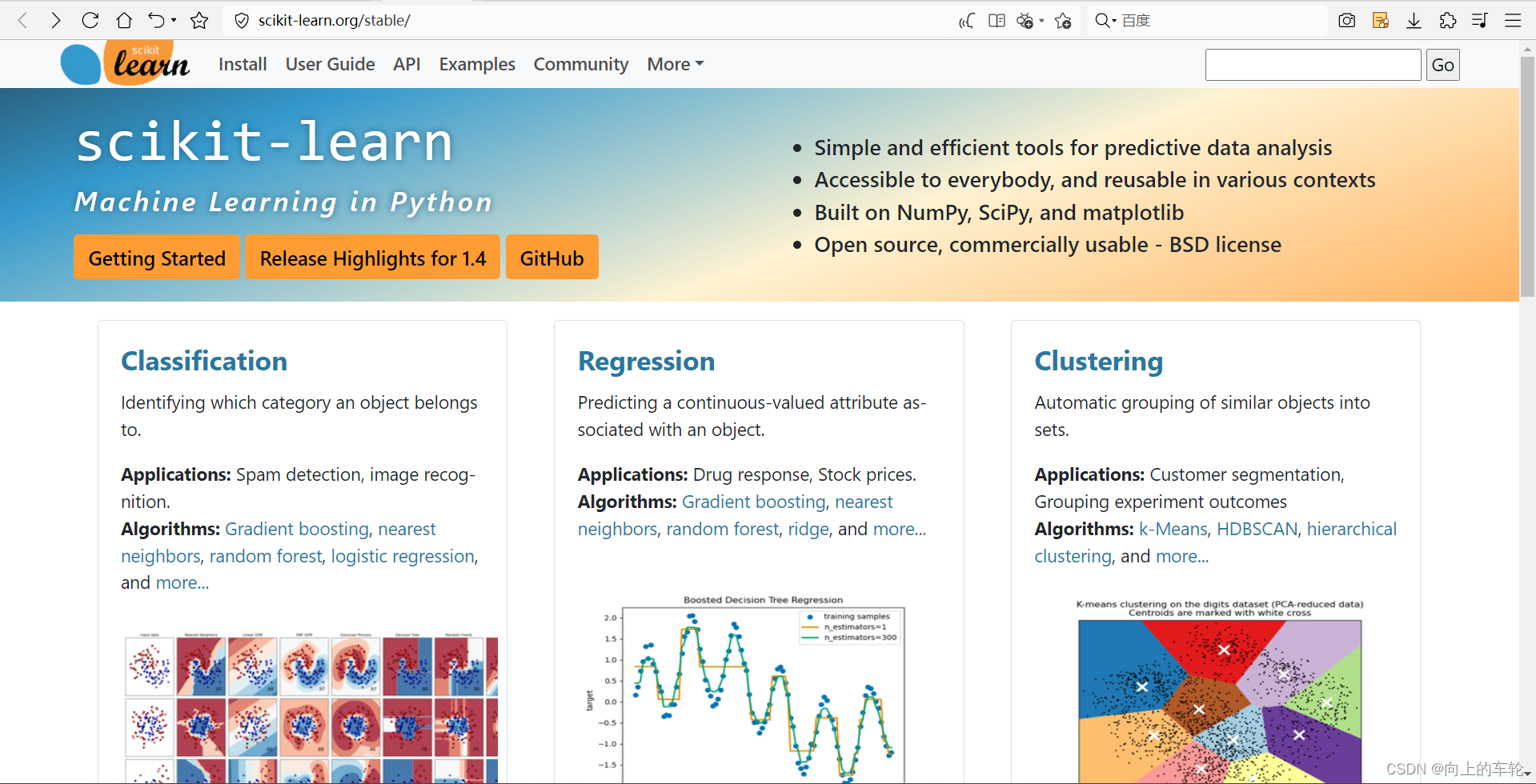Image resolution: width=1536 pixels, height=784 pixels.
Task: Open the Community nav item
Action: pyautogui.click(x=581, y=64)
